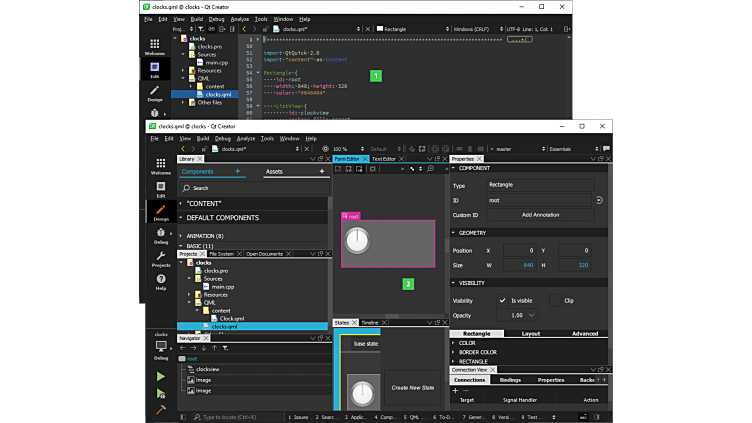
Task: Switch to Design mode in the front window
Action: click(x=161, y=212)
